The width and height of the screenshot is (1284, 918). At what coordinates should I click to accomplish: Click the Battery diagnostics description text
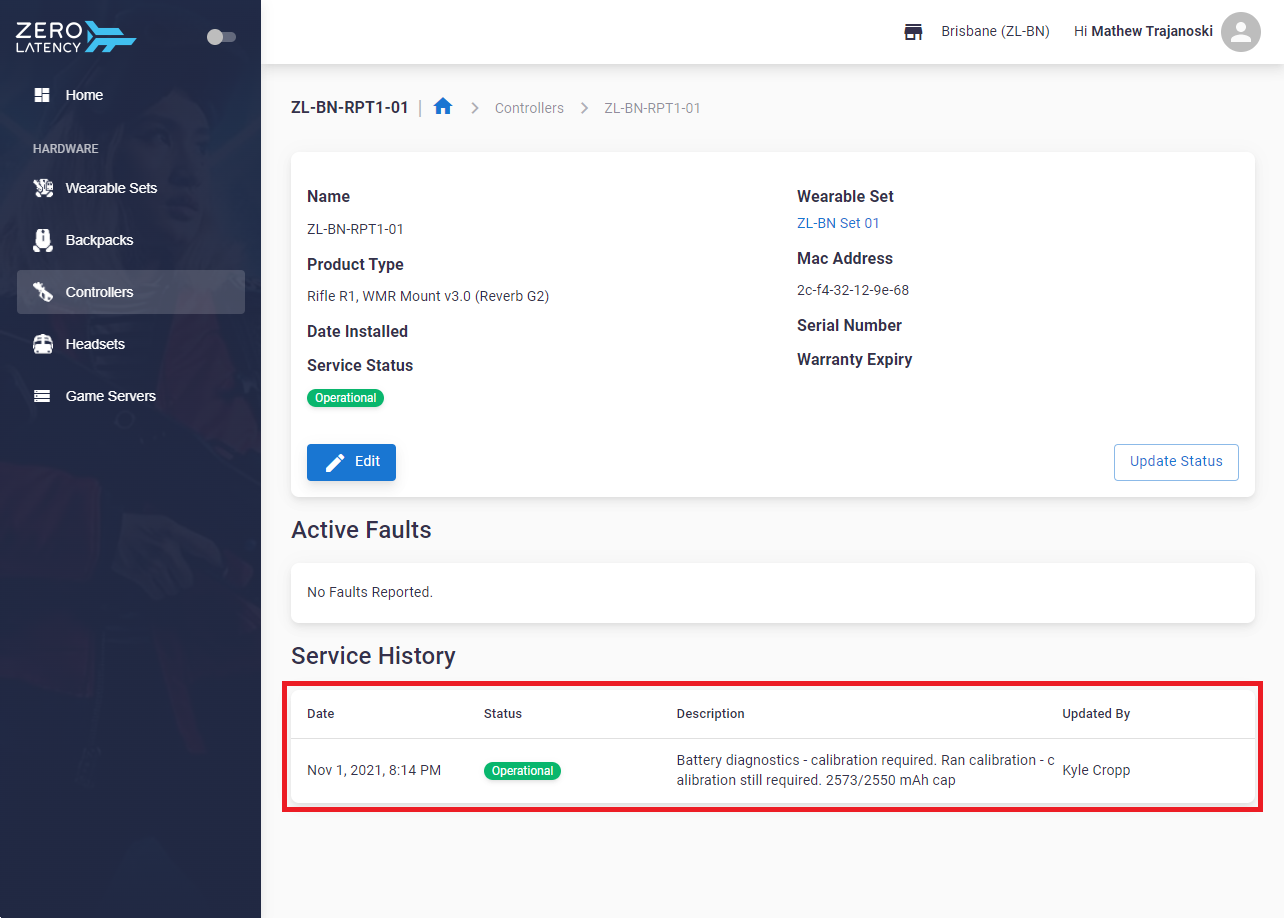866,770
